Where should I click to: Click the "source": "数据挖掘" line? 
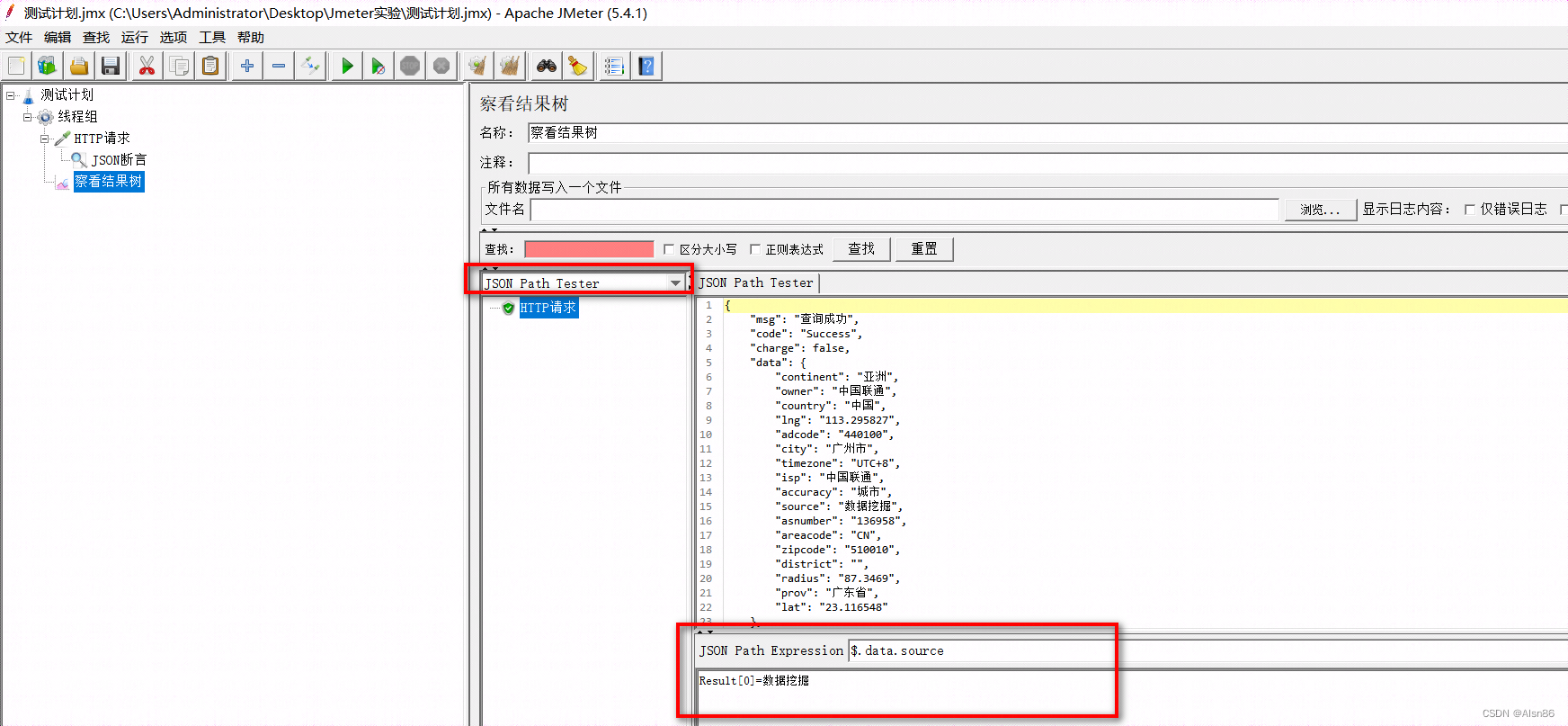coord(839,506)
